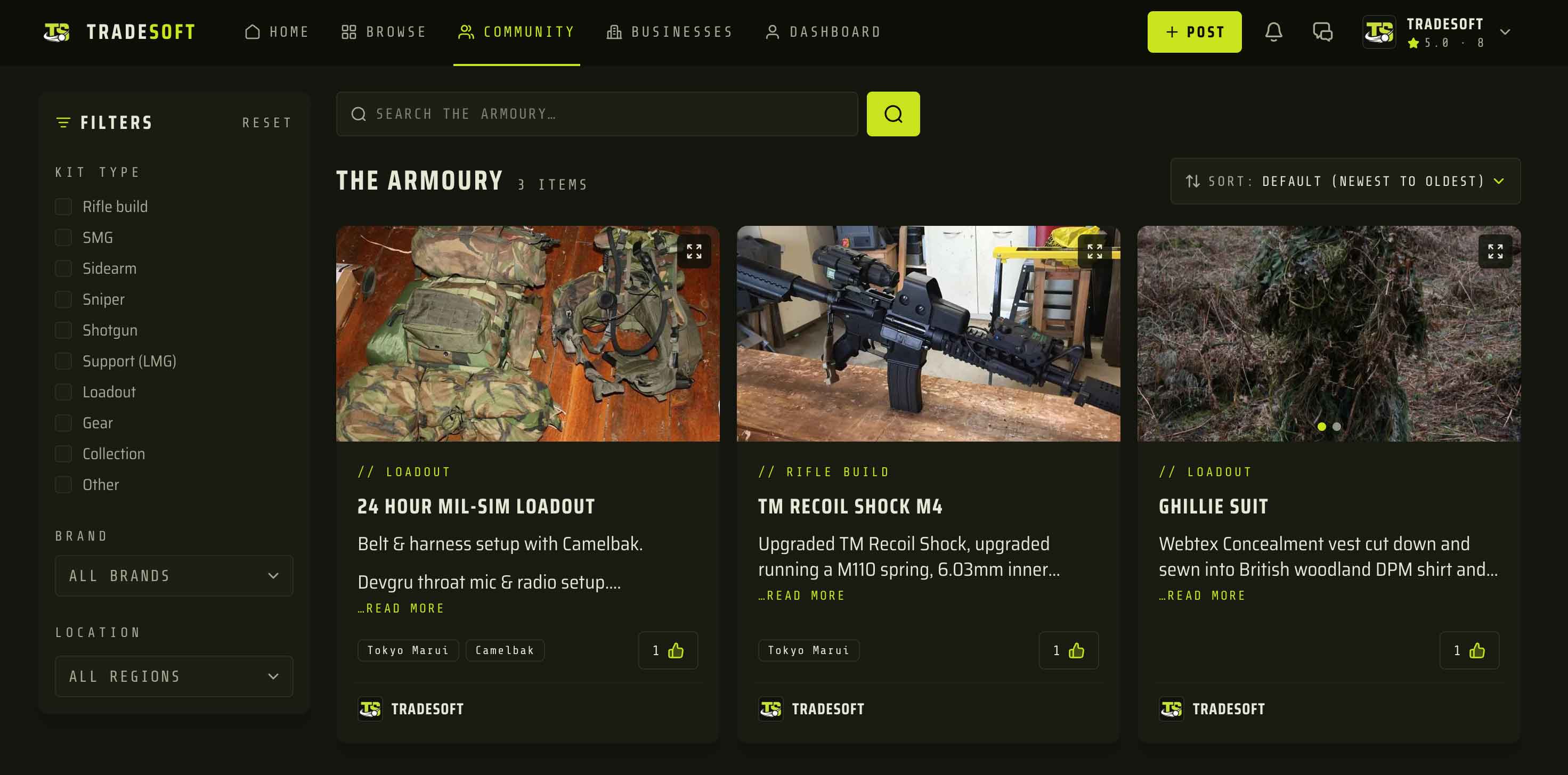Screen dimensions: 1568x775
Task: Check the Rifle build filter
Action: point(63,207)
